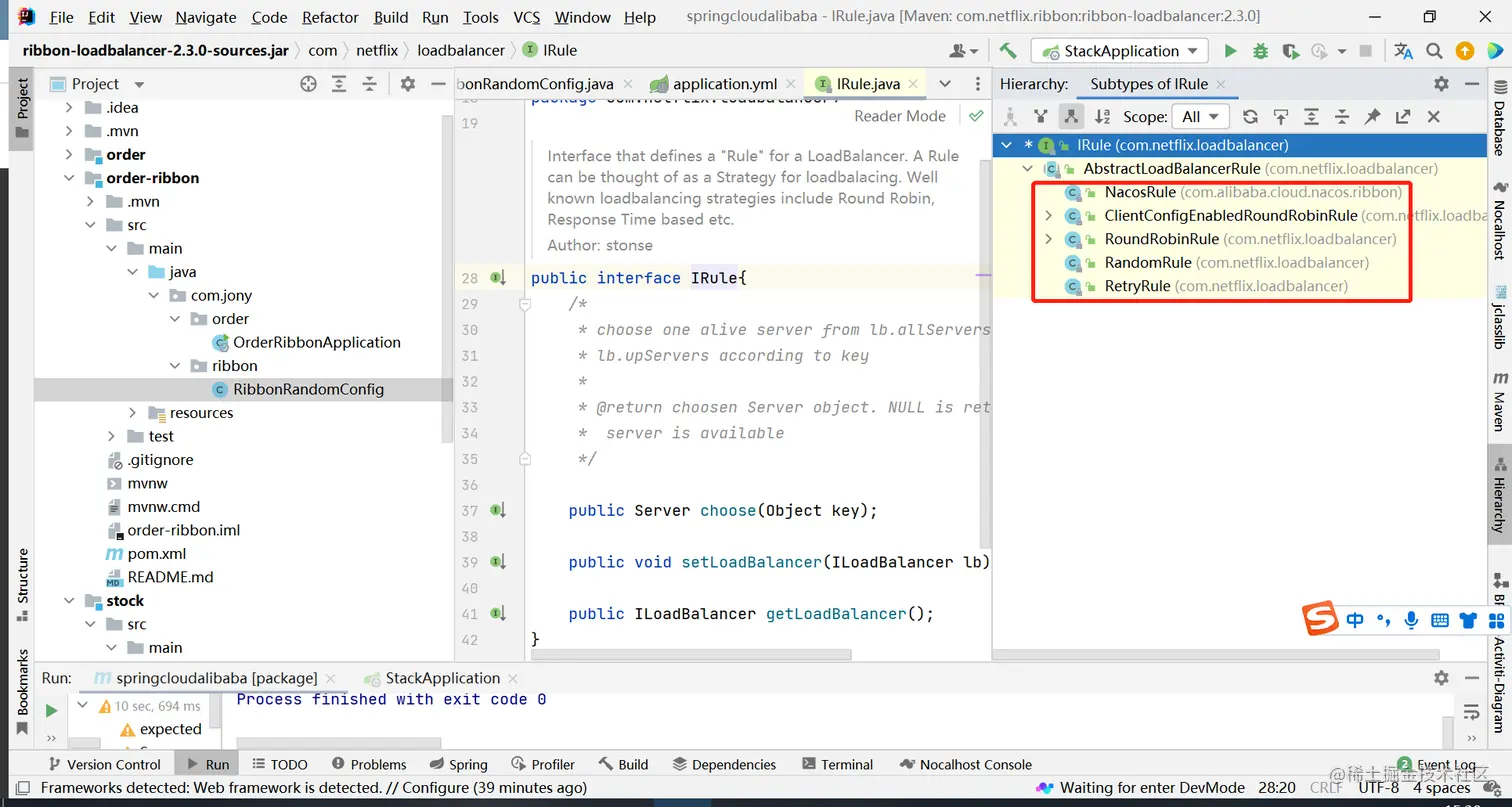
Task: Collapse all in the Hierarchy toolbar
Action: [x=1341, y=117]
